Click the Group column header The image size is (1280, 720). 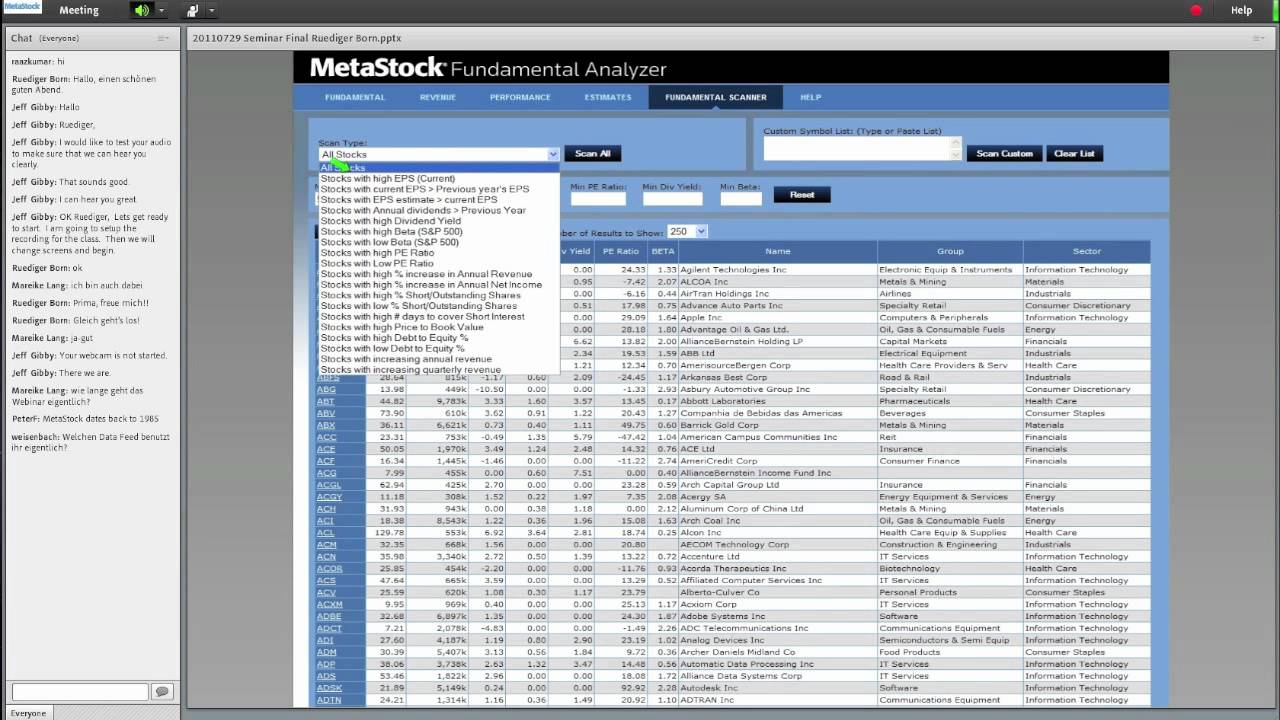949,251
